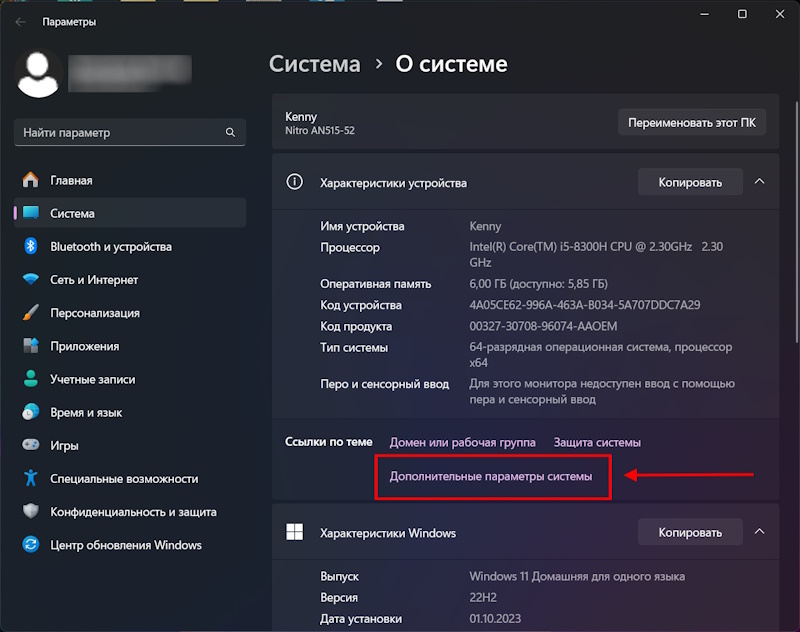The width and height of the screenshot is (800, 632).
Task: Open Дополнительные параметры системы link
Action: (x=491, y=476)
